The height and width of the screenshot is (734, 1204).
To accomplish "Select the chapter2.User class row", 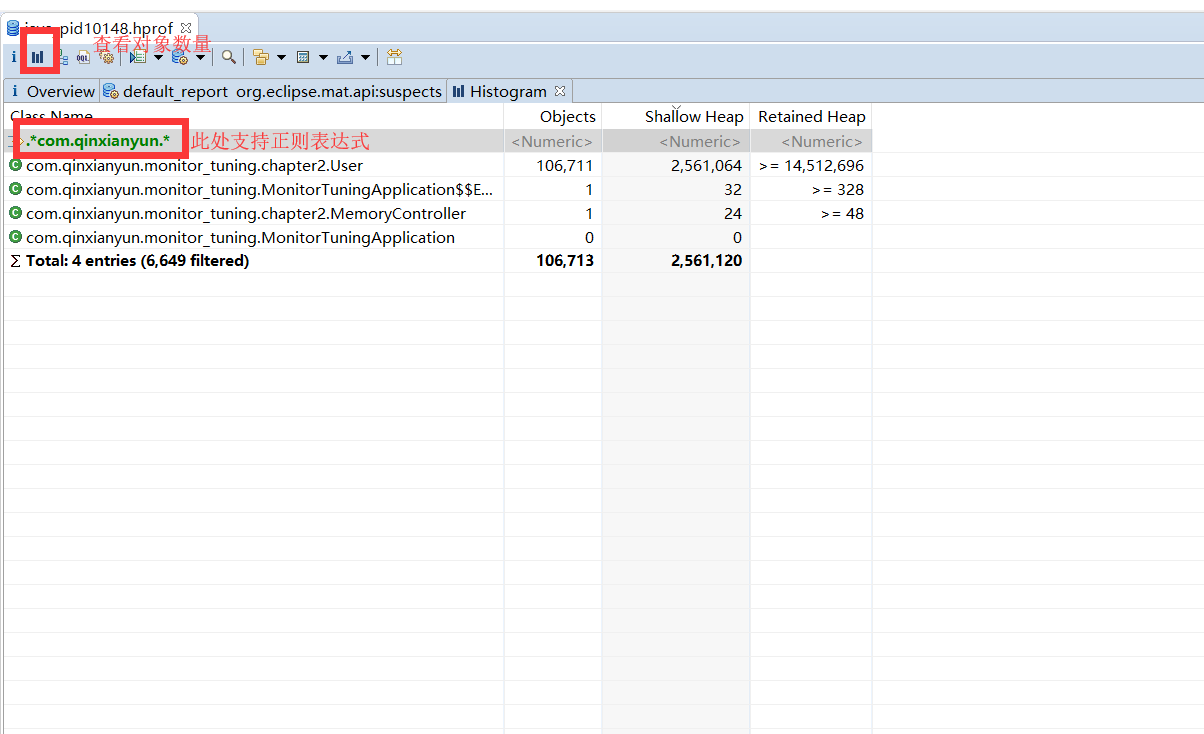I will pos(438,165).
